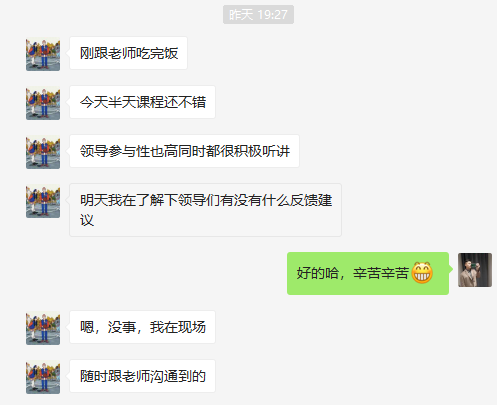Click the text "沟通到的" in the last bubble
497x405 pixels.
178,376
